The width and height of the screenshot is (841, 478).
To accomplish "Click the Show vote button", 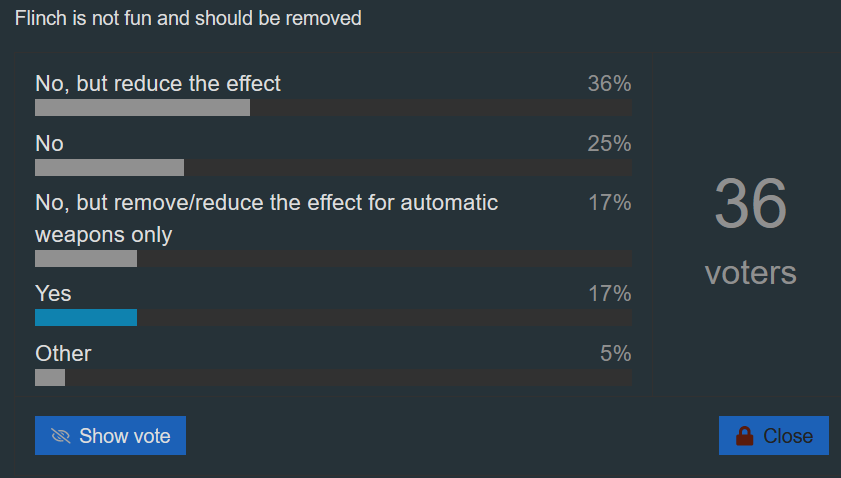I will click(x=110, y=436).
